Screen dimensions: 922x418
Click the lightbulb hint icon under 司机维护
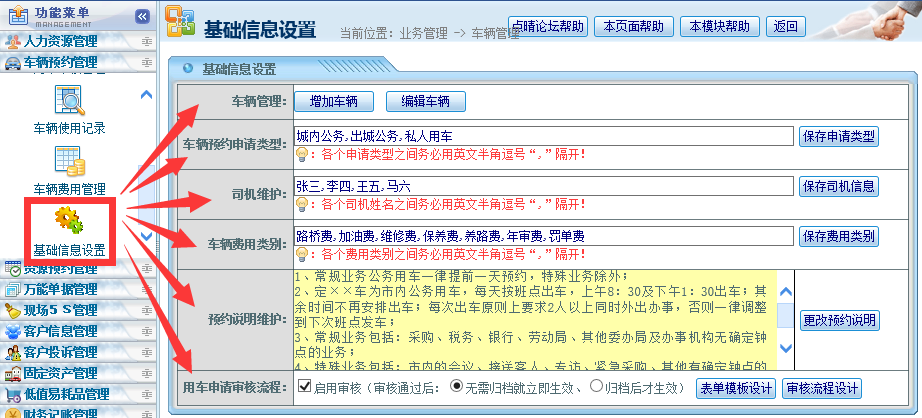tap(301, 204)
